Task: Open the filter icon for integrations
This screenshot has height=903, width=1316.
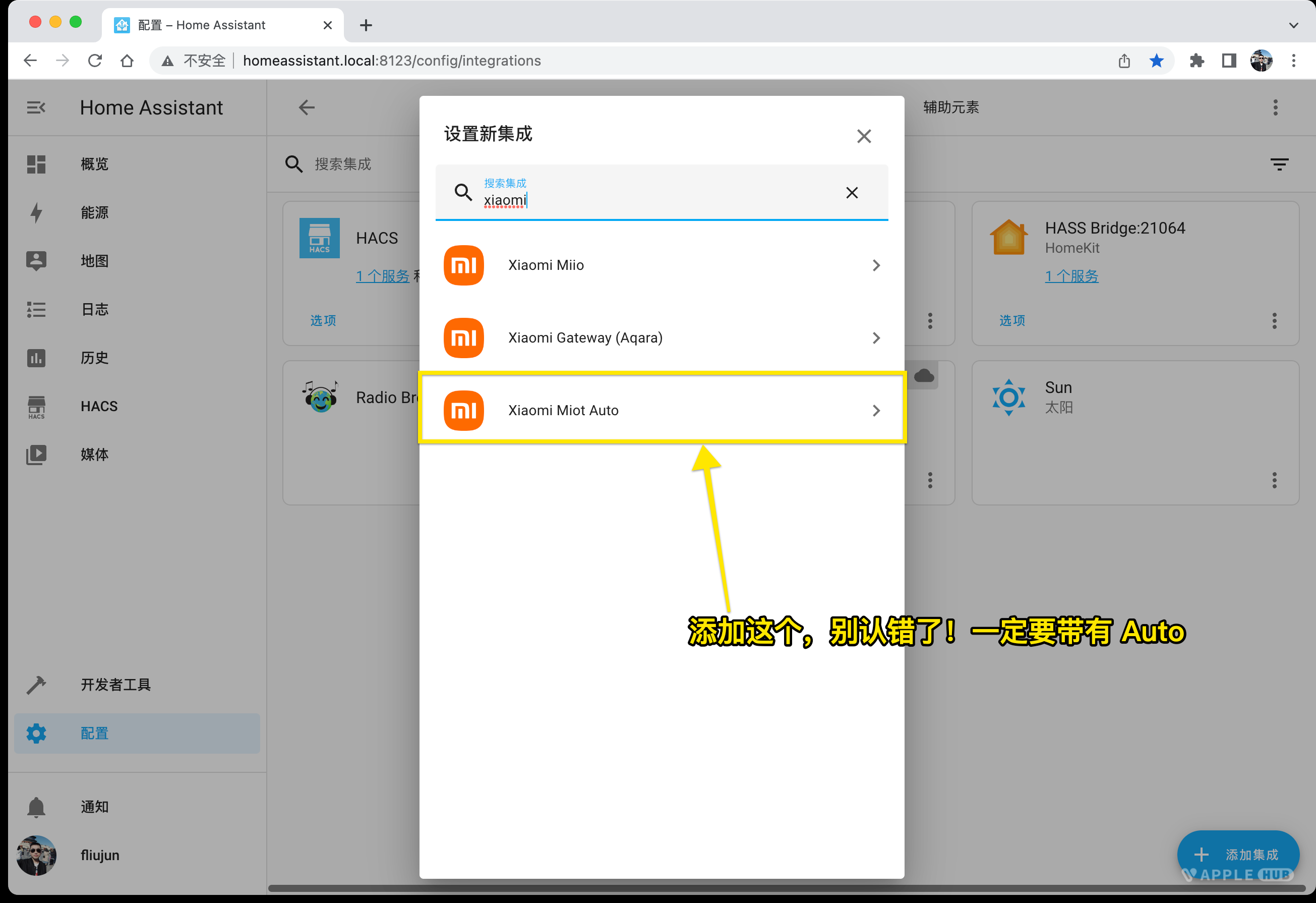Action: pos(1279,164)
